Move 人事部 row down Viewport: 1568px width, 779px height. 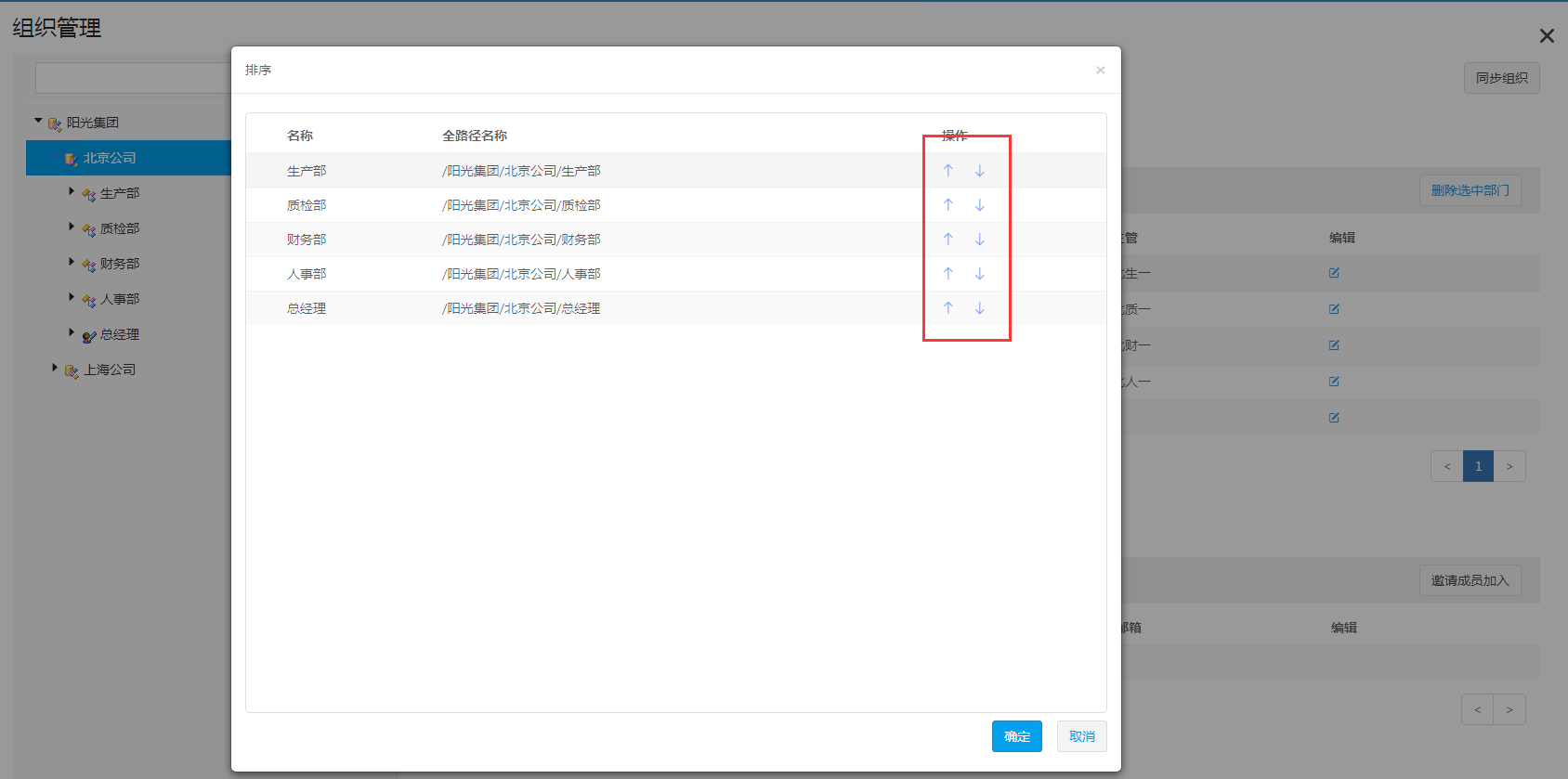click(980, 274)
